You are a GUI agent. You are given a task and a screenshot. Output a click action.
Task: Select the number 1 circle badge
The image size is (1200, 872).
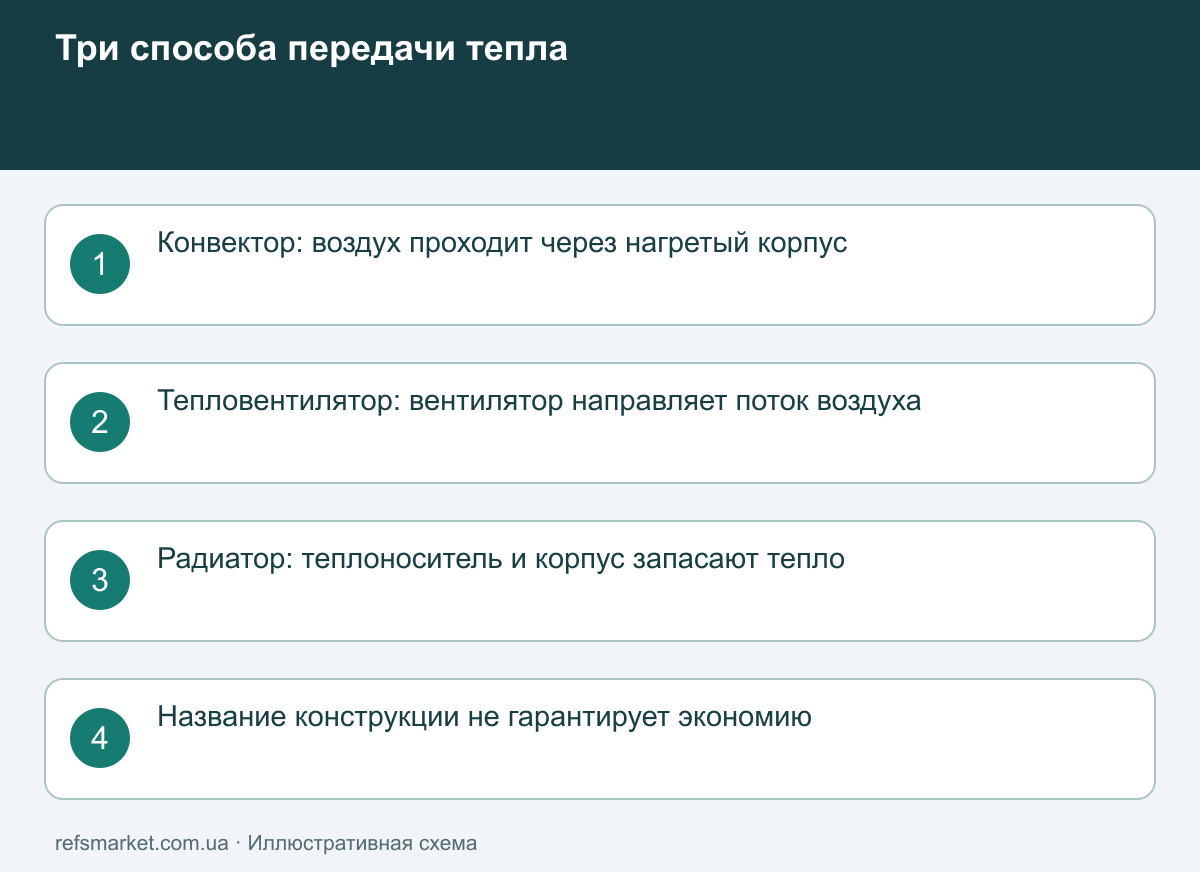(100, 264)
